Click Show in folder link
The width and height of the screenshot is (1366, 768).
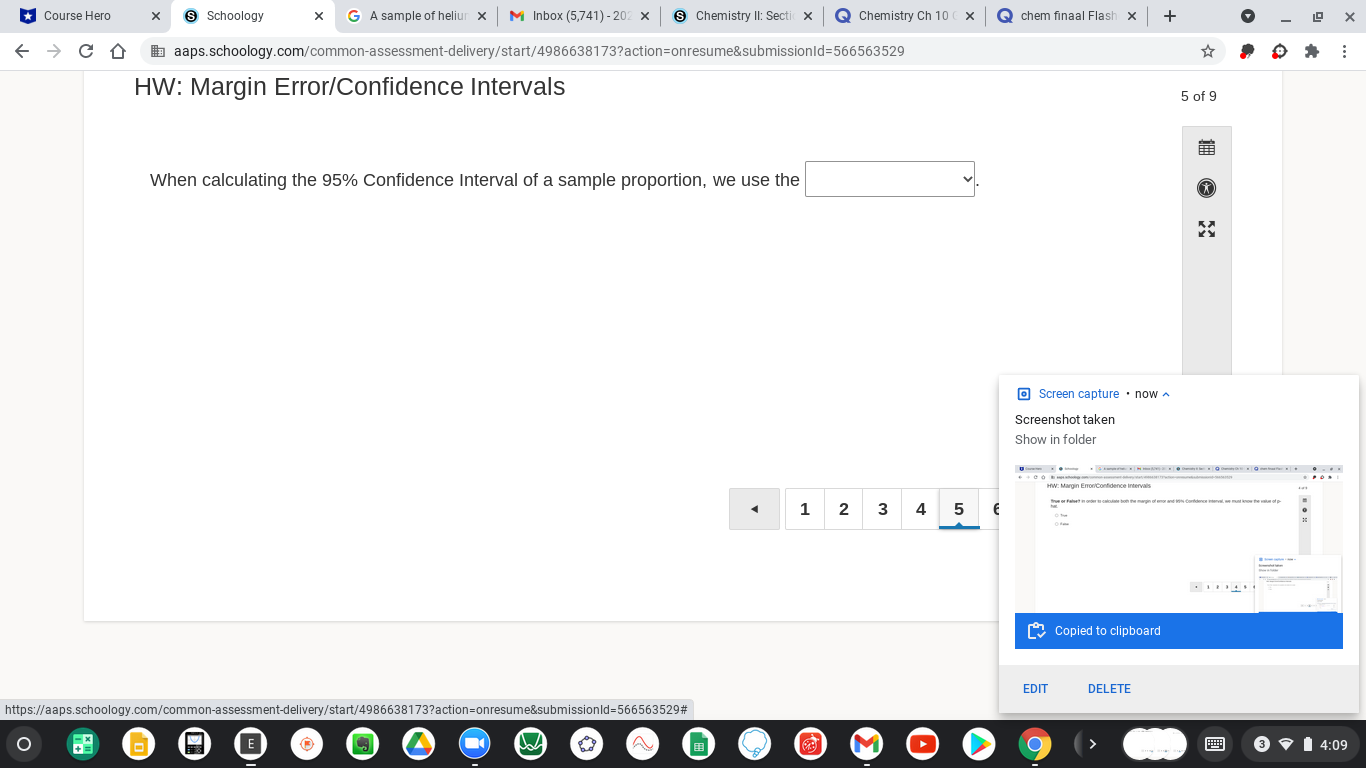click(1054, 439)
